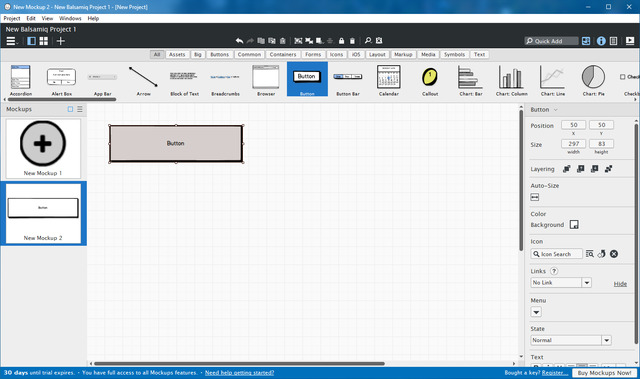Click the Quick Add search field

tap(551, 41)
